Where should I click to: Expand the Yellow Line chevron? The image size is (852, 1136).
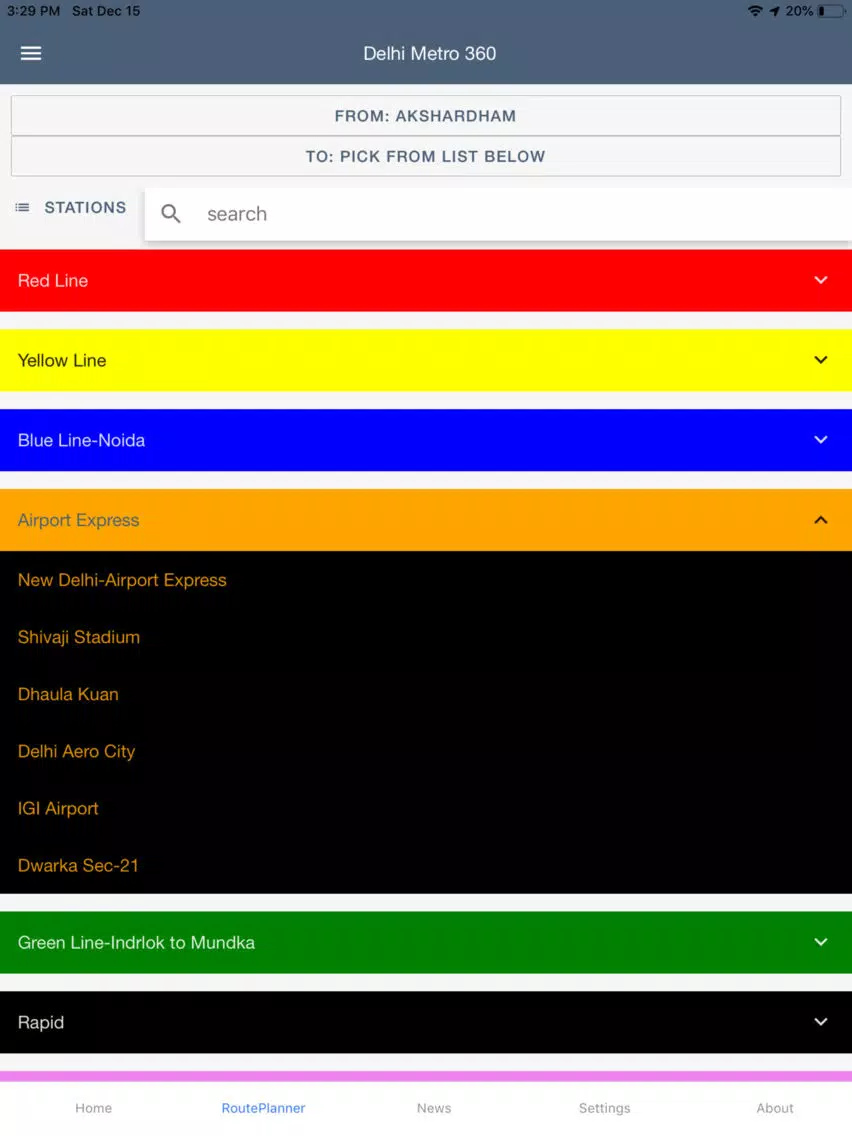[820, 359]
